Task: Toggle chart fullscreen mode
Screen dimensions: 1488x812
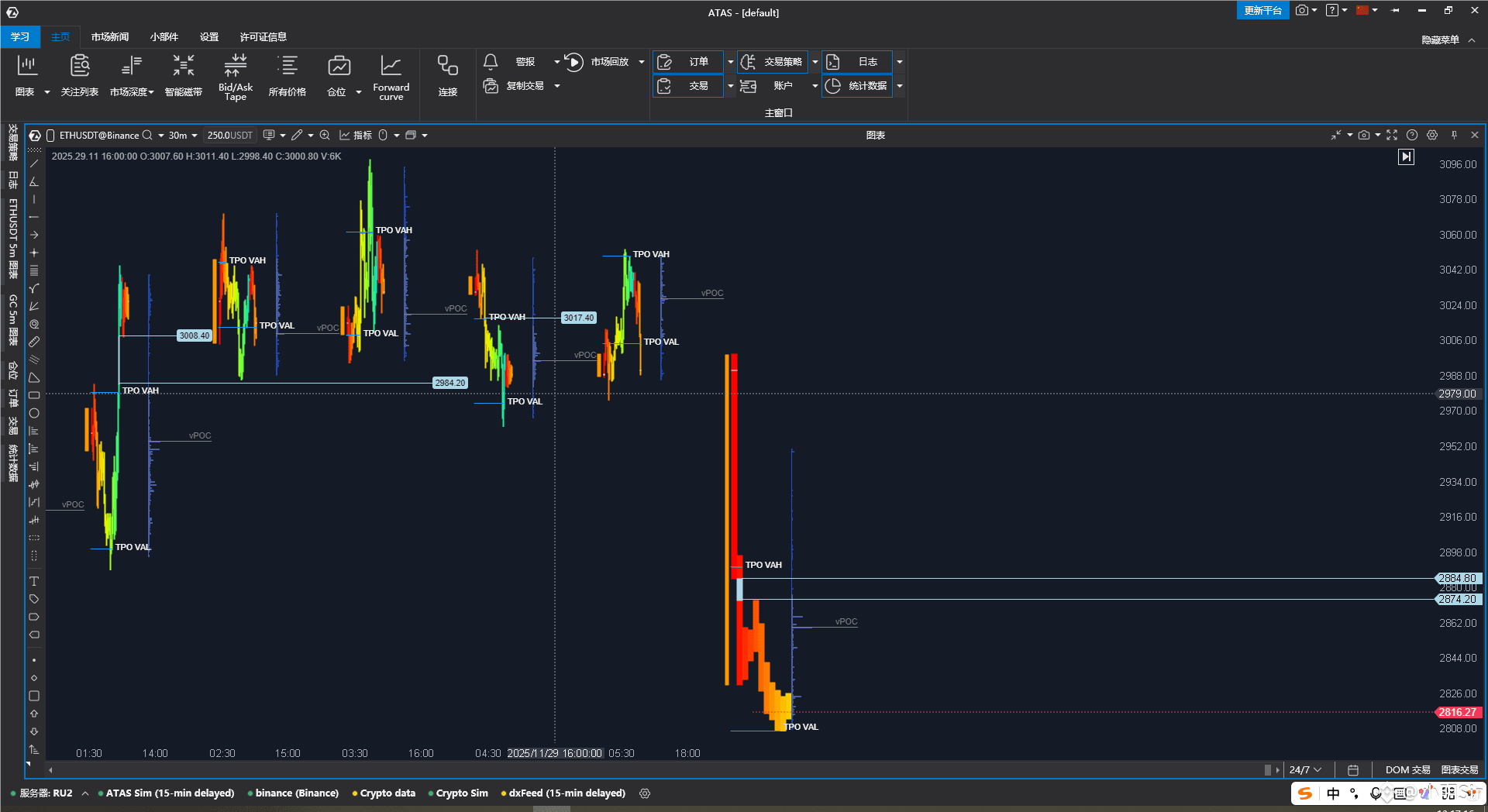Action: click(x=1392, y=135)
